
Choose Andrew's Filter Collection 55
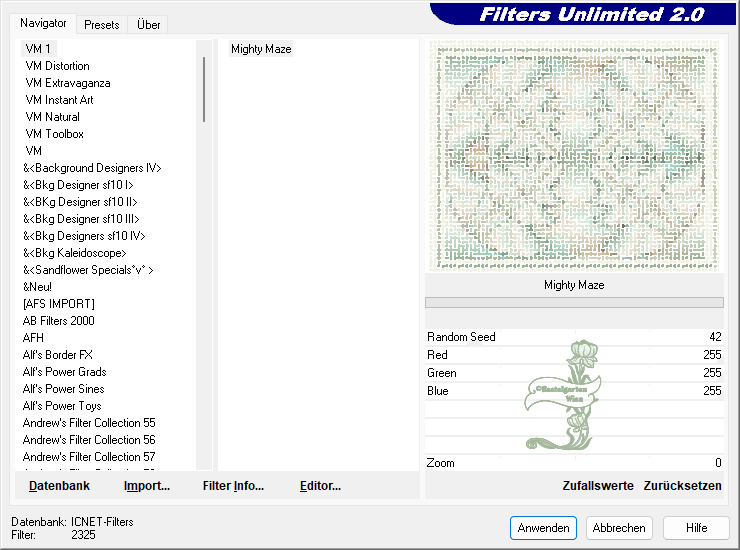click(x=89, y=423)
